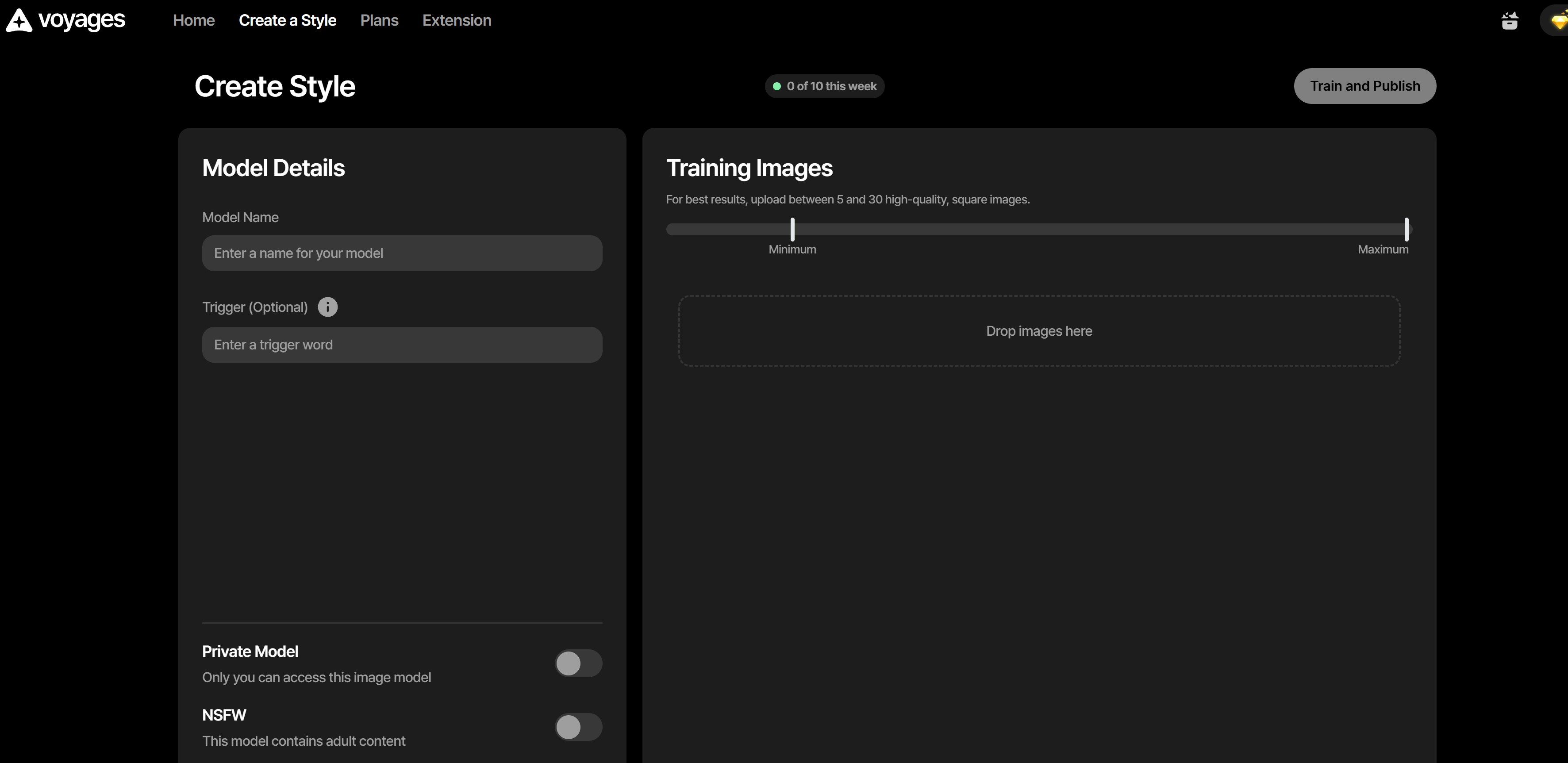Click the Voyages triangle logo icon
Image resolution: width=1568 pixels, height=763 pixels.
pos(19,20)
